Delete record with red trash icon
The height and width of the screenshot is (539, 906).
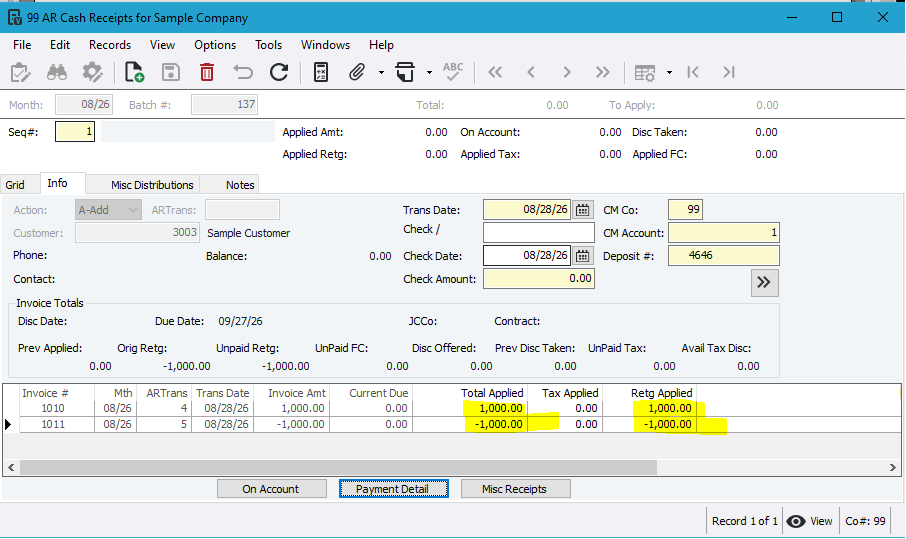(207, 73)
